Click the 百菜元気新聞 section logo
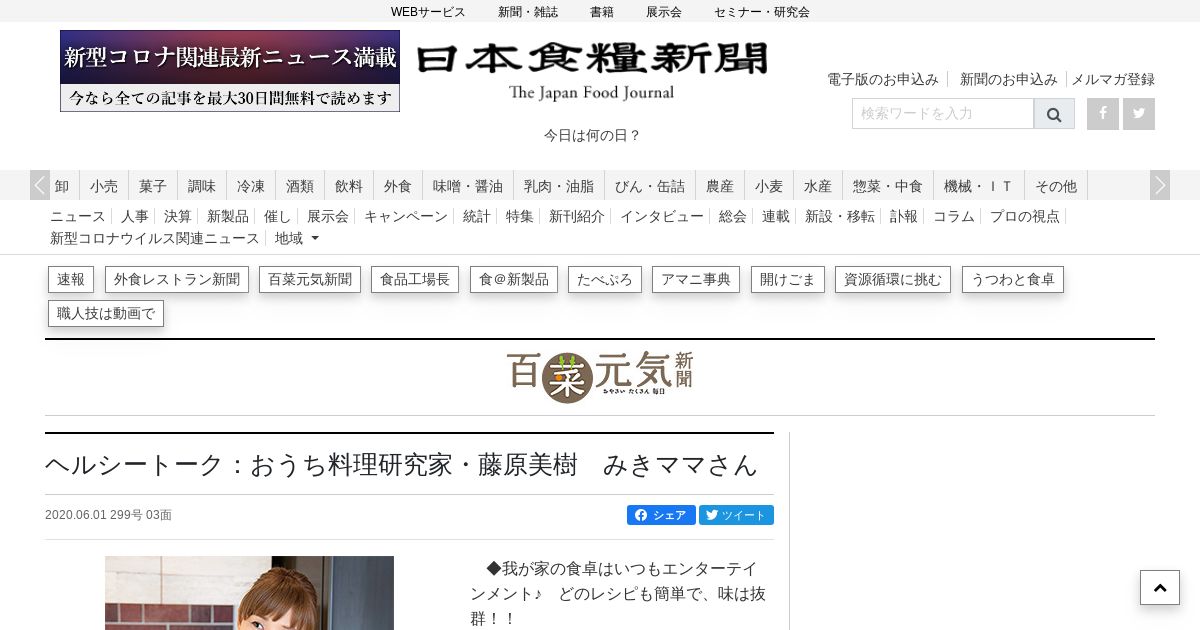The image size is (1200, 630). pos(599,377)
